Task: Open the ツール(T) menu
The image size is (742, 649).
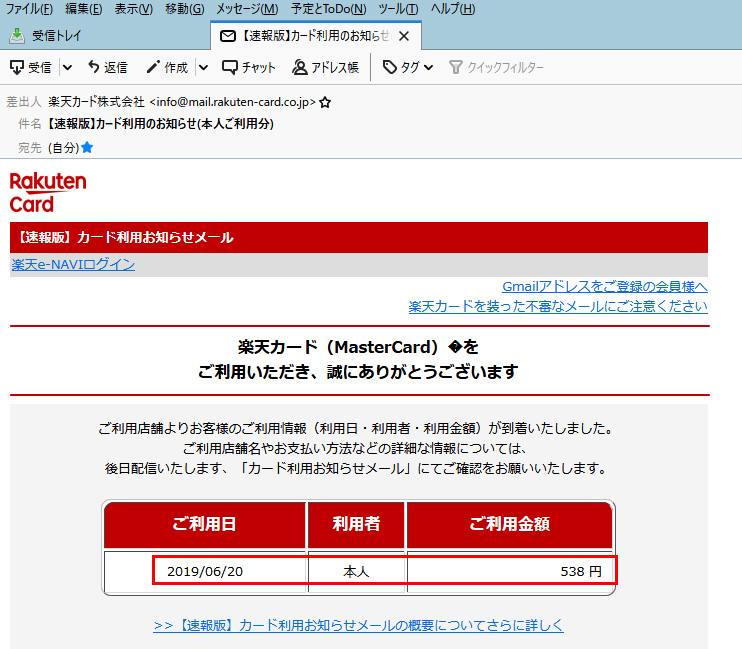Action: [x=398, y=9]
